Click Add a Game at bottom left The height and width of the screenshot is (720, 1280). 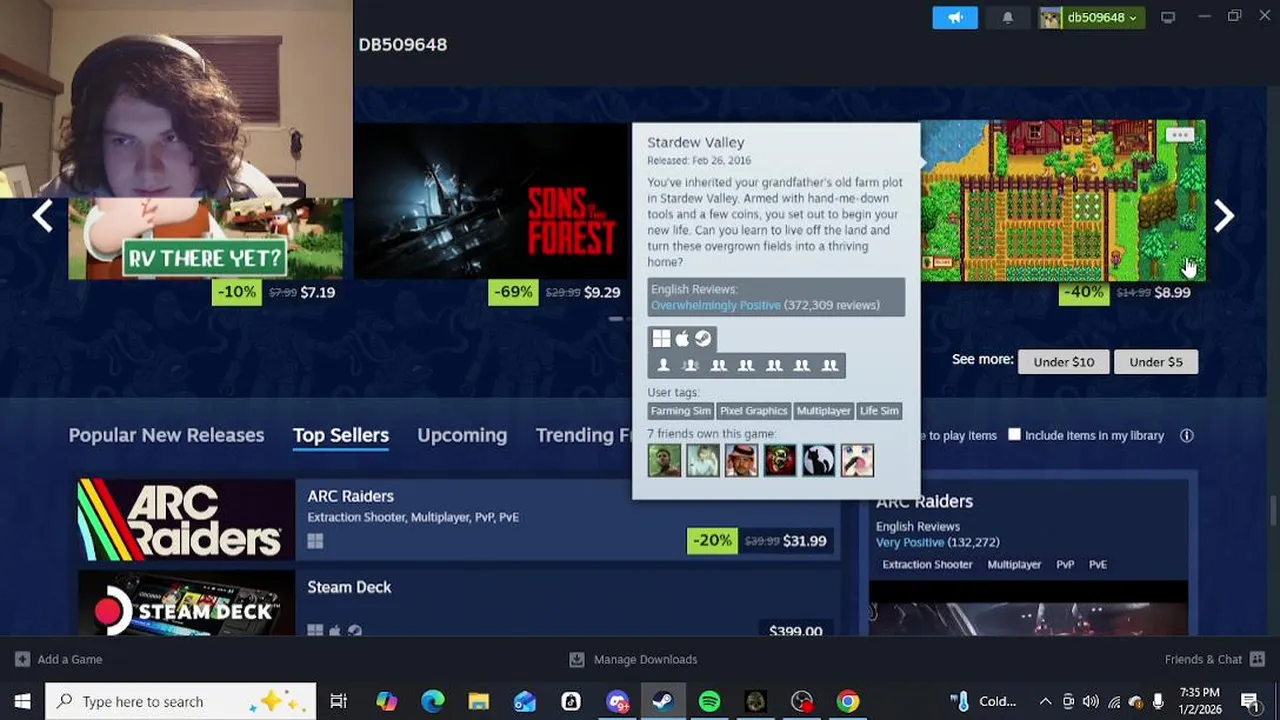(59, 659)
